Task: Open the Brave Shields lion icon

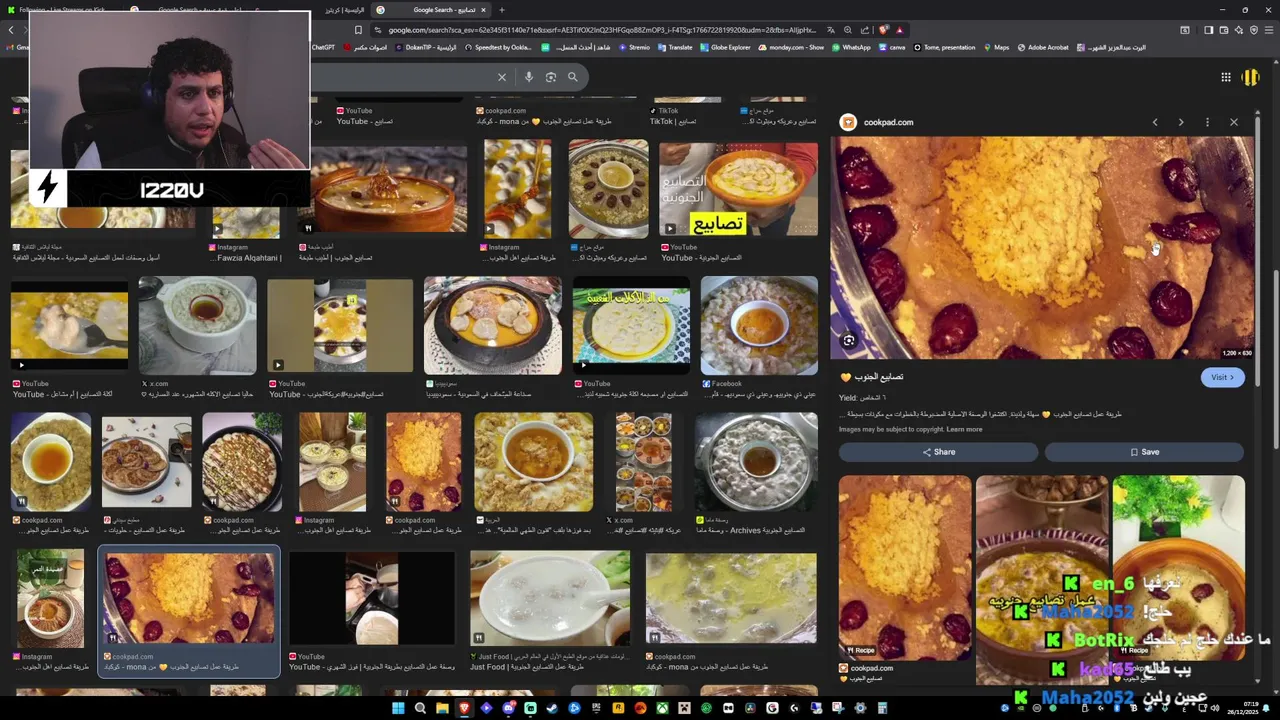Action: pos(883,30)
